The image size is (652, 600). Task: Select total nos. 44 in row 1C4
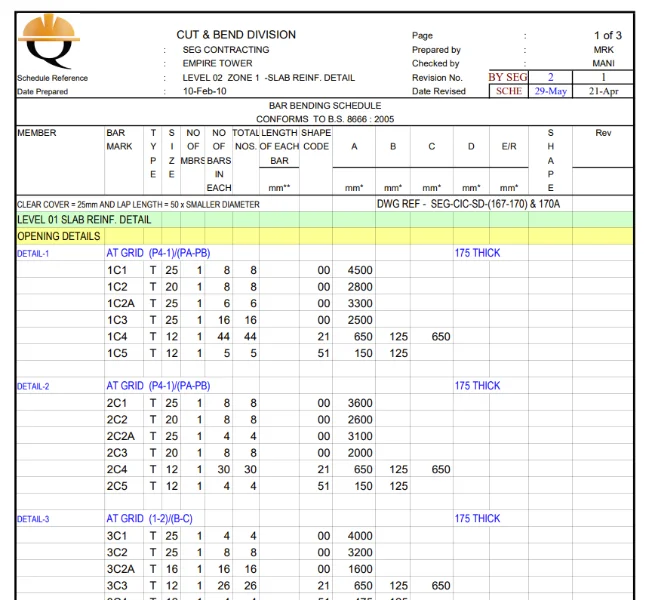click(x=250, y=336)
